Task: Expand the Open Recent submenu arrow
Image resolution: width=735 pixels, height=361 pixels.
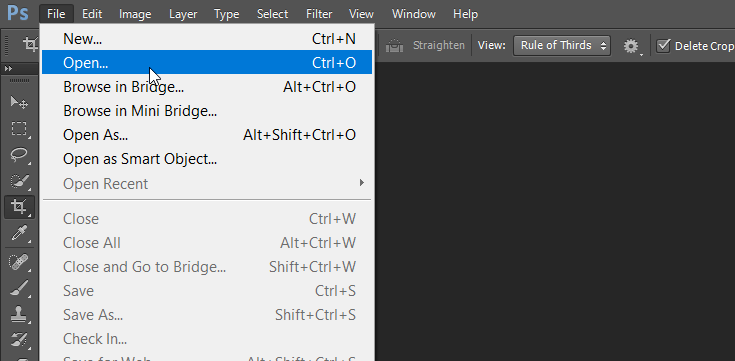Action: [361, 183]
